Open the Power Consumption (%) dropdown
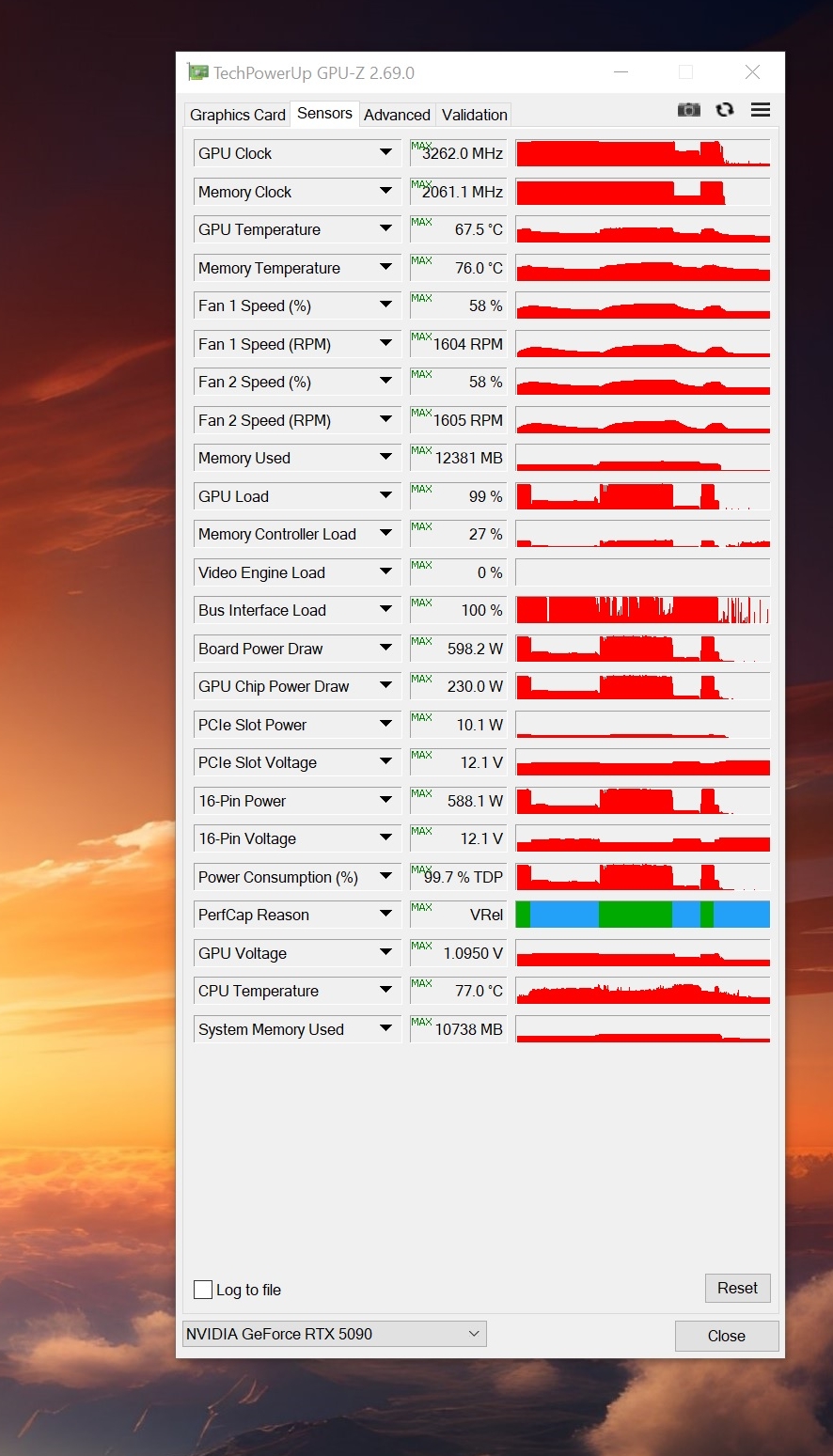Viewport: 833px width, 1456px height. tap(385, 876)
